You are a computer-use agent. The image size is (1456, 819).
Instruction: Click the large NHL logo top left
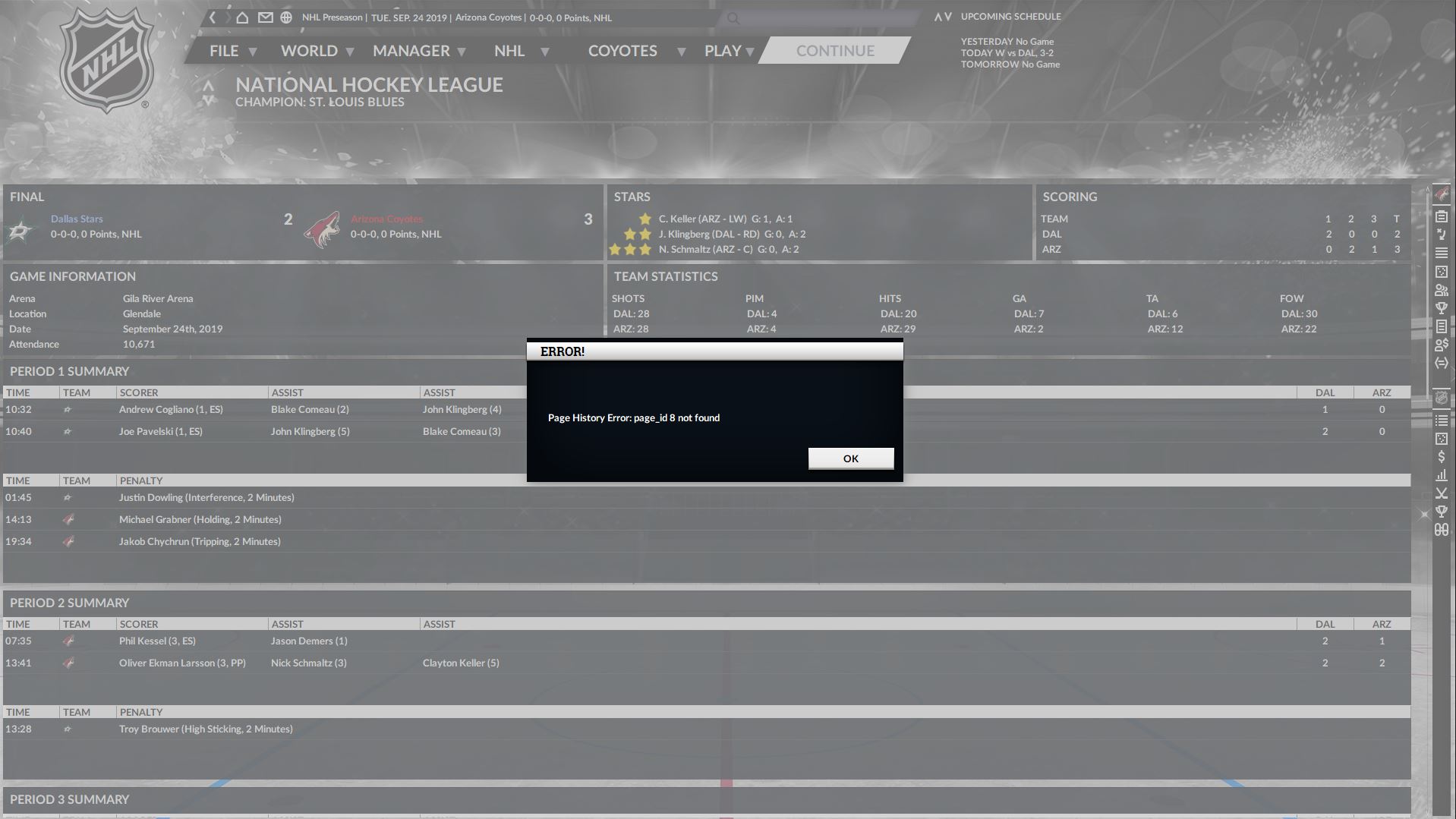pyautogui.click(x=106, y=61)
